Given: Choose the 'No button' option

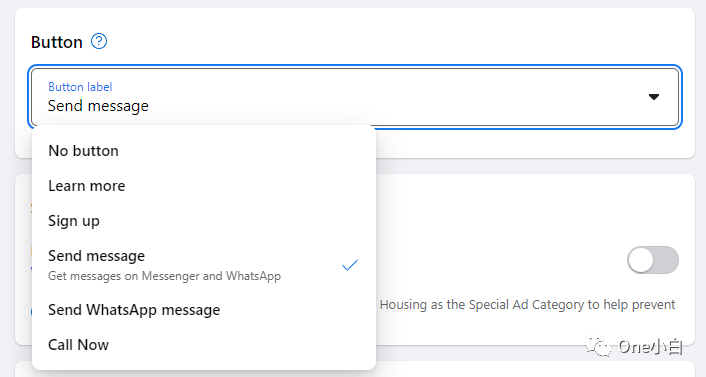Looking at the screenshot, I should 204,150.
